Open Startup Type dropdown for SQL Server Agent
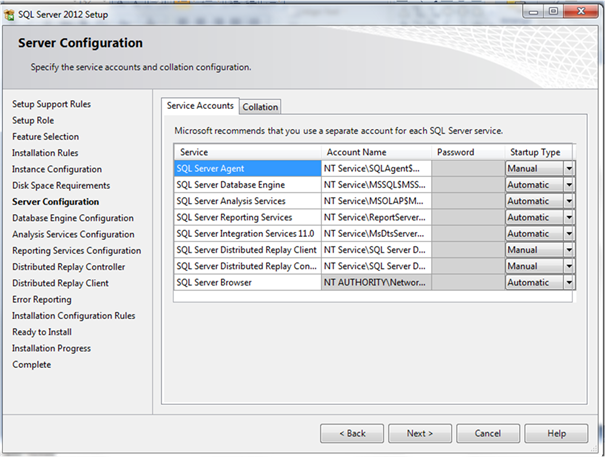Screen dimensions: 605x457 click(x=569, y=168)
